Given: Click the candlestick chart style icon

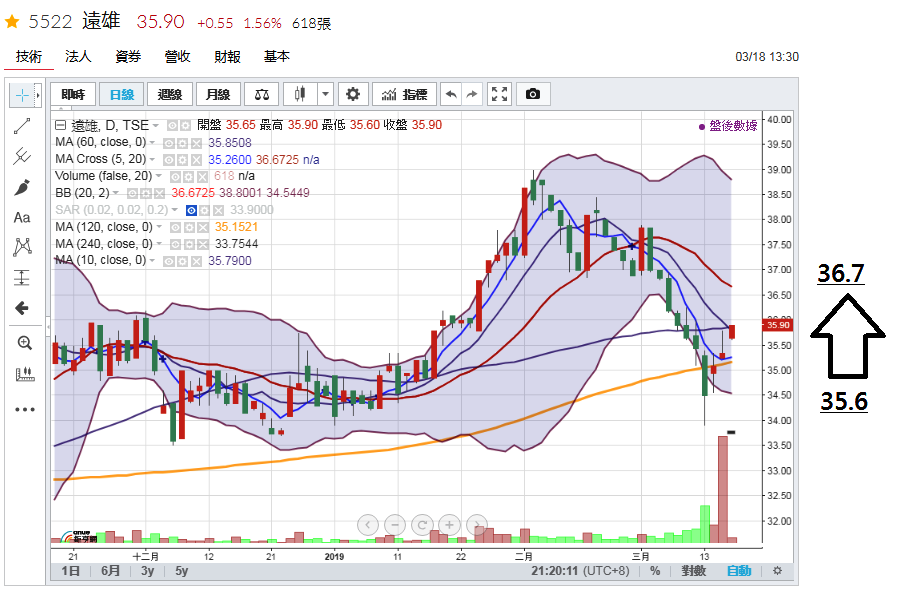Looking at the screenshot, I should point(300,94).
